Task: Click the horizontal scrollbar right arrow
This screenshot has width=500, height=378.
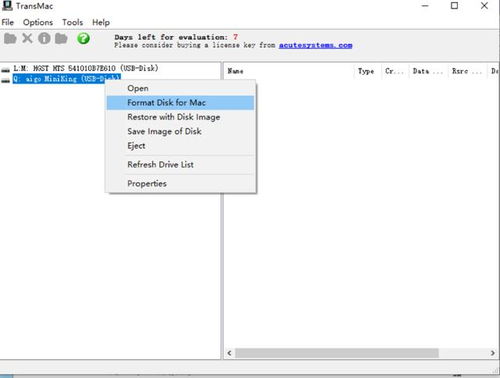Action: click(x=493, y=353)
